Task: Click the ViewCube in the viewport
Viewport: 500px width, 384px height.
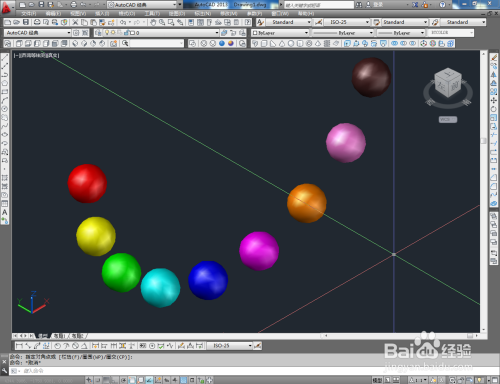Action: [448, 84]
